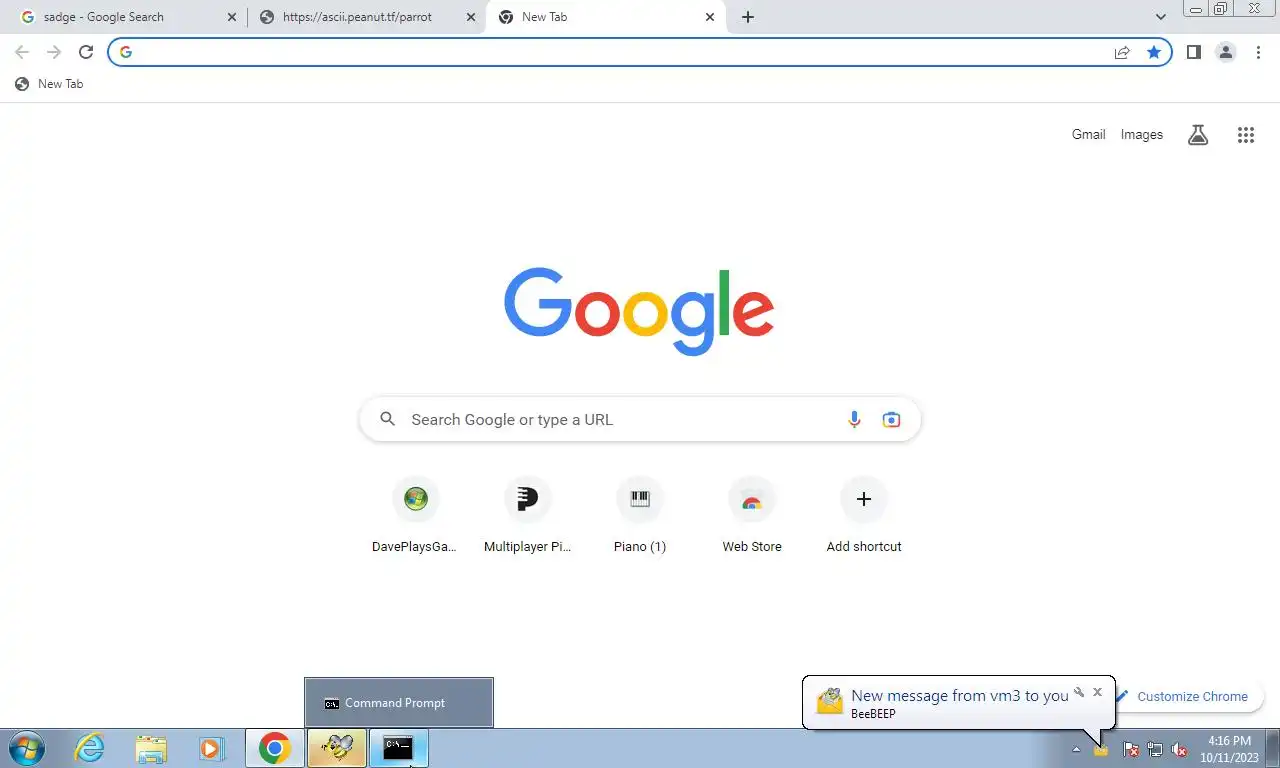Viewport: 1280px width, 768px height.
Task: Click the Google search box
Action: pyautogui.click(x=640, y=420)
